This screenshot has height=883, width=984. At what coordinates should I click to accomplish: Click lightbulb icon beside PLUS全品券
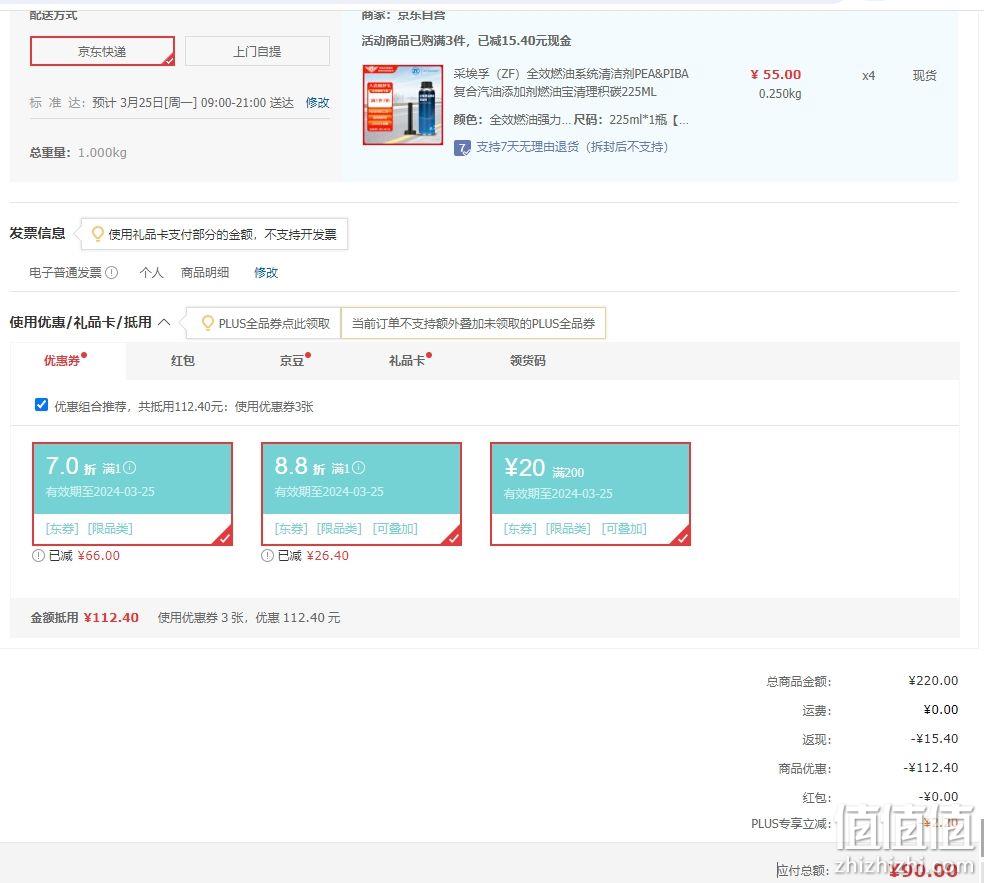point(207,323)
